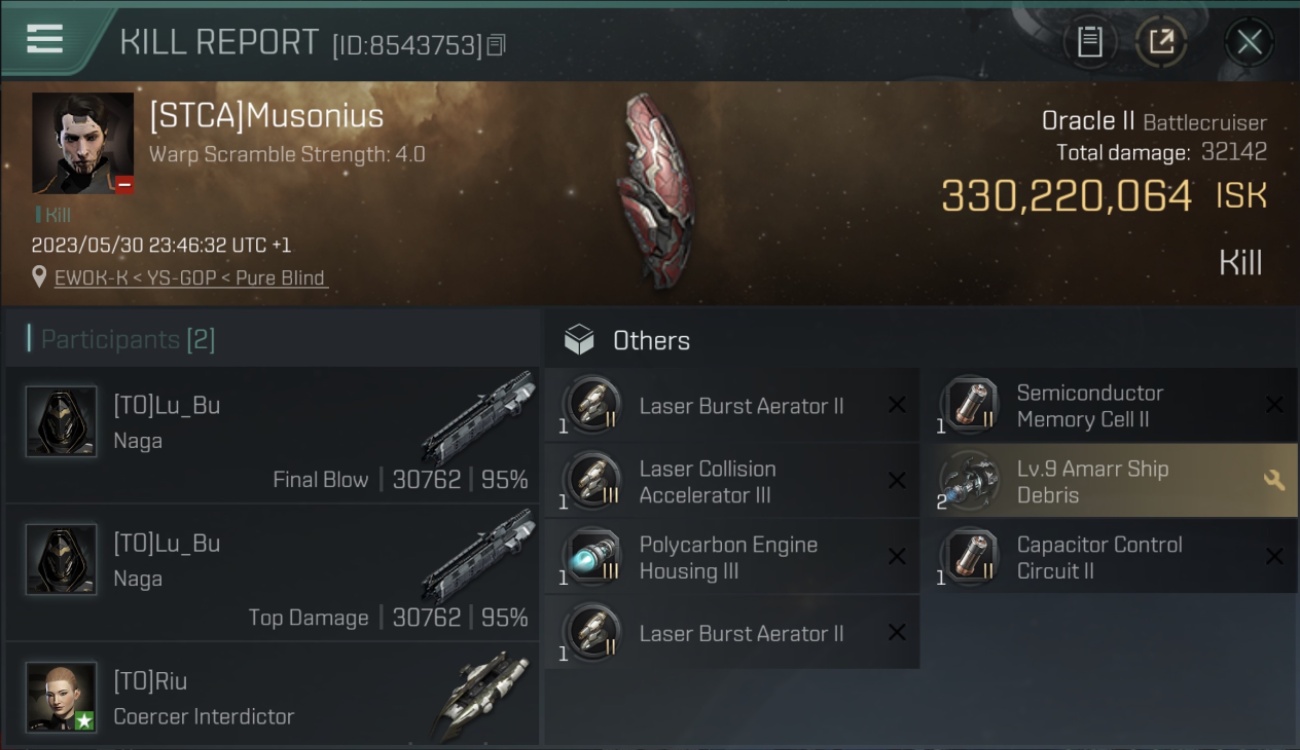
Task: Open Lu_Bu Final Blow participant entry
Action: click(x=272, y=435)
